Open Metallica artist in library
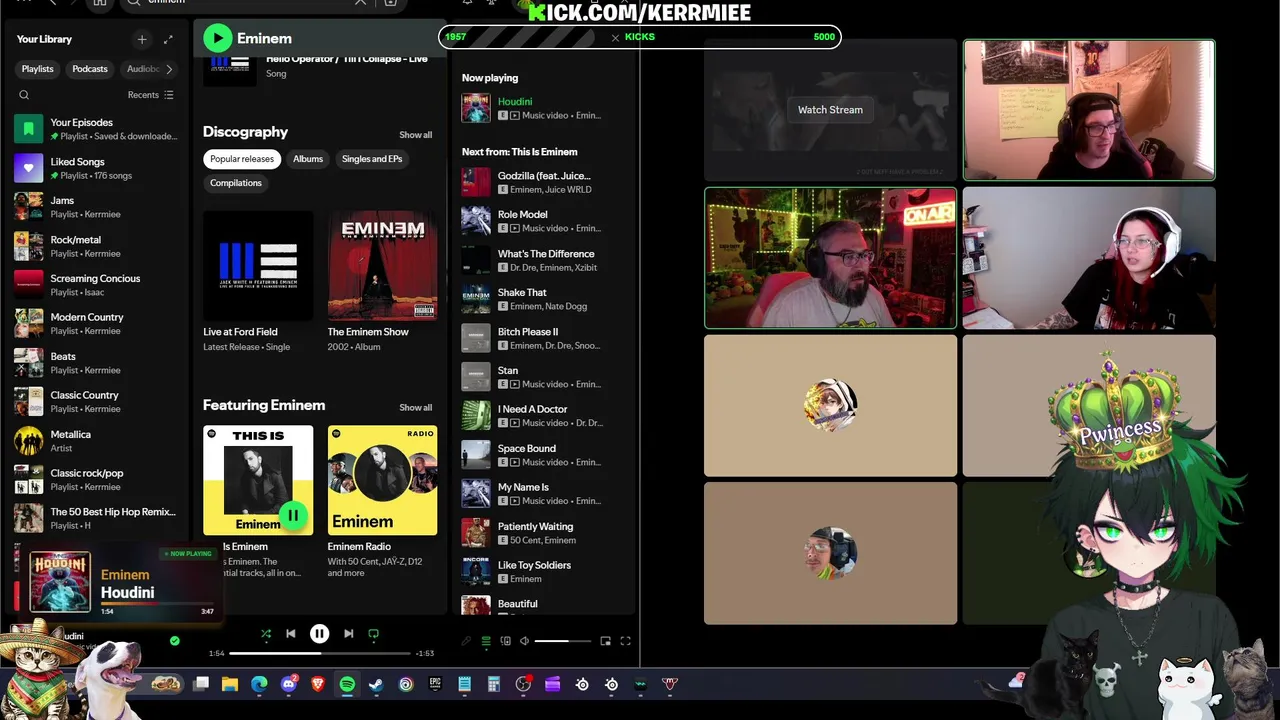This screenshot has width=1280, height=720. 97,441
